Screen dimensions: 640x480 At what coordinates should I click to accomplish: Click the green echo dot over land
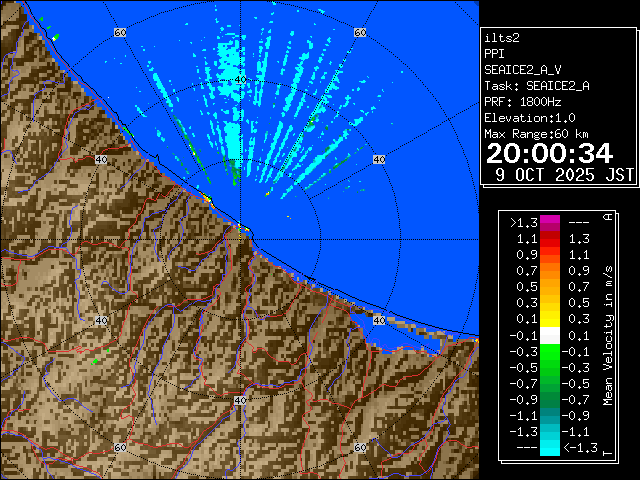coord(94,361)
